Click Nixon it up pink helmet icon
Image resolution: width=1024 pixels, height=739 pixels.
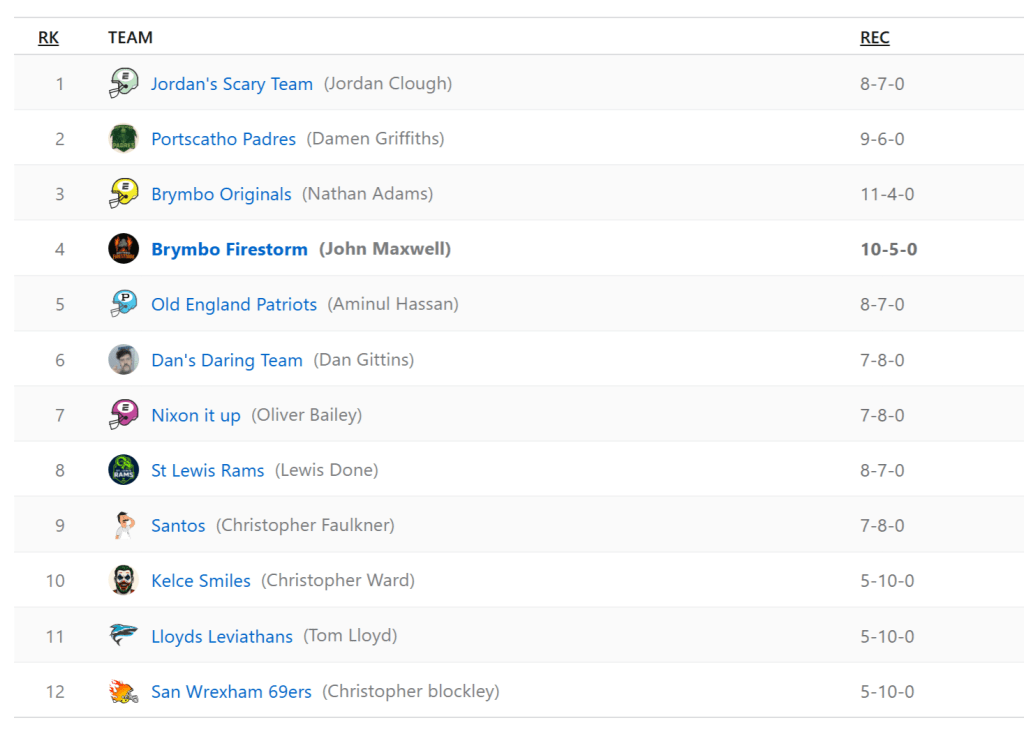pyautogui.click(x=123, y=414)
